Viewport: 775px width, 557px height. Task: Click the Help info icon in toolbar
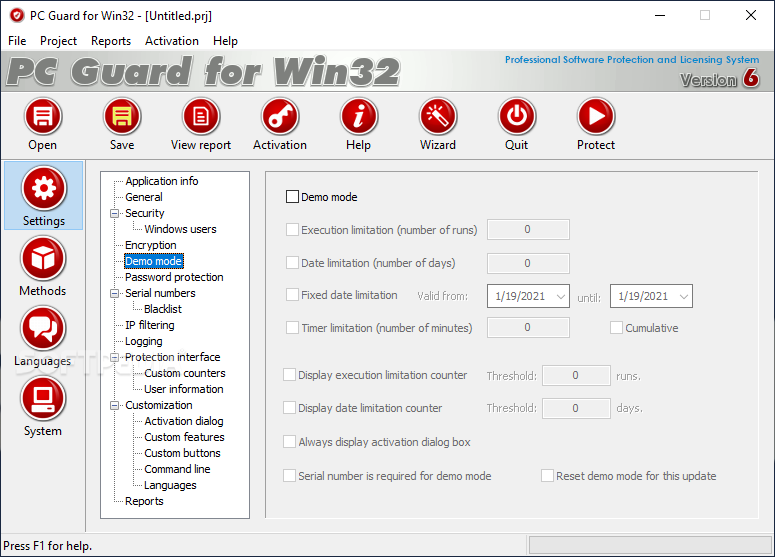(359, 117)
